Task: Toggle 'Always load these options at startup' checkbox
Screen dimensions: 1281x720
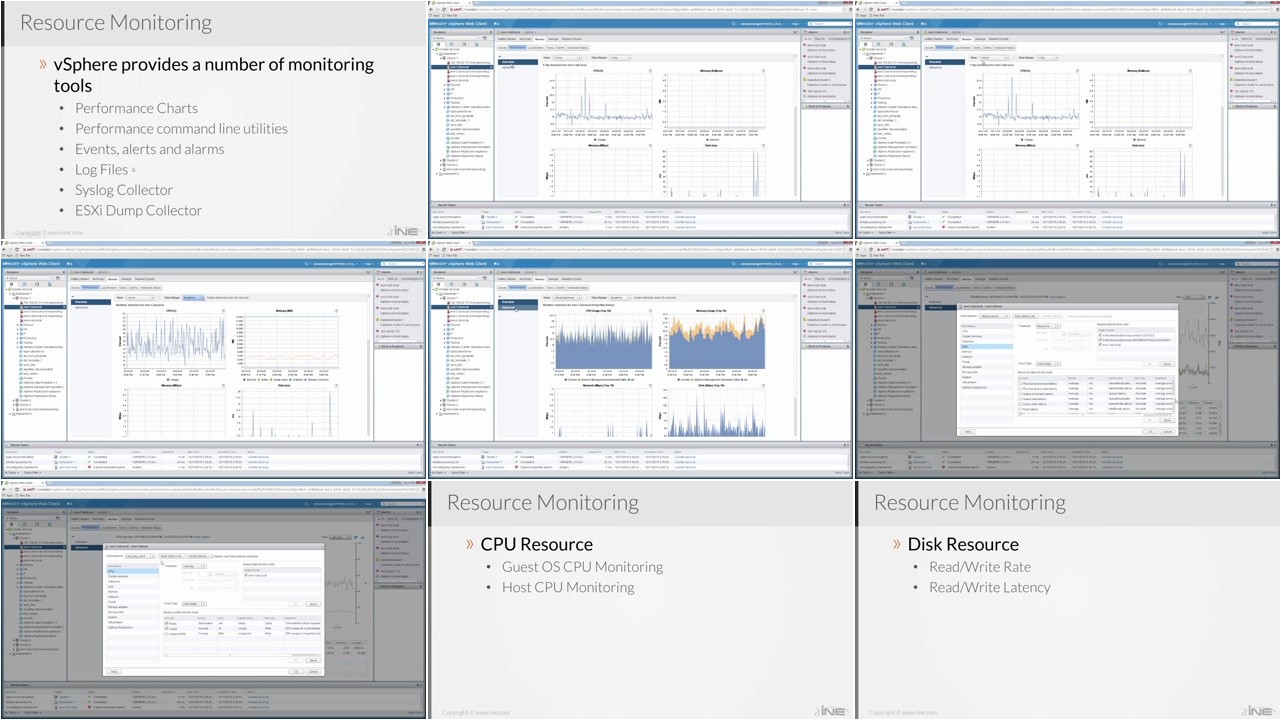Action: tap(212, 556)
